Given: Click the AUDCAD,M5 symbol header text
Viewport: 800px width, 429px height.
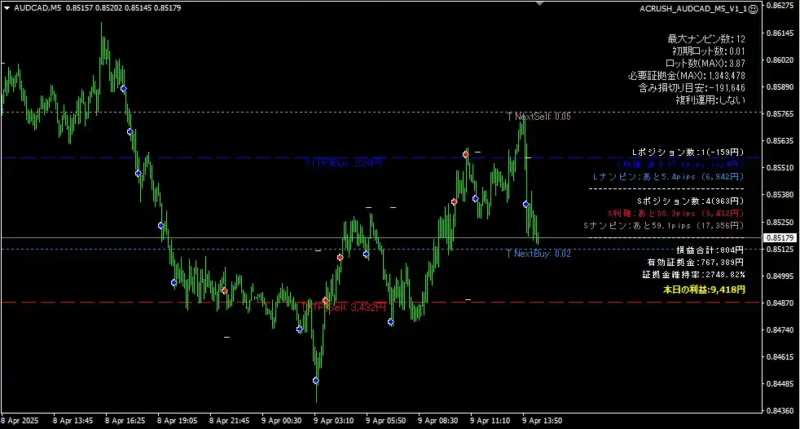Looking at the screenshot, I should point(28,7).
